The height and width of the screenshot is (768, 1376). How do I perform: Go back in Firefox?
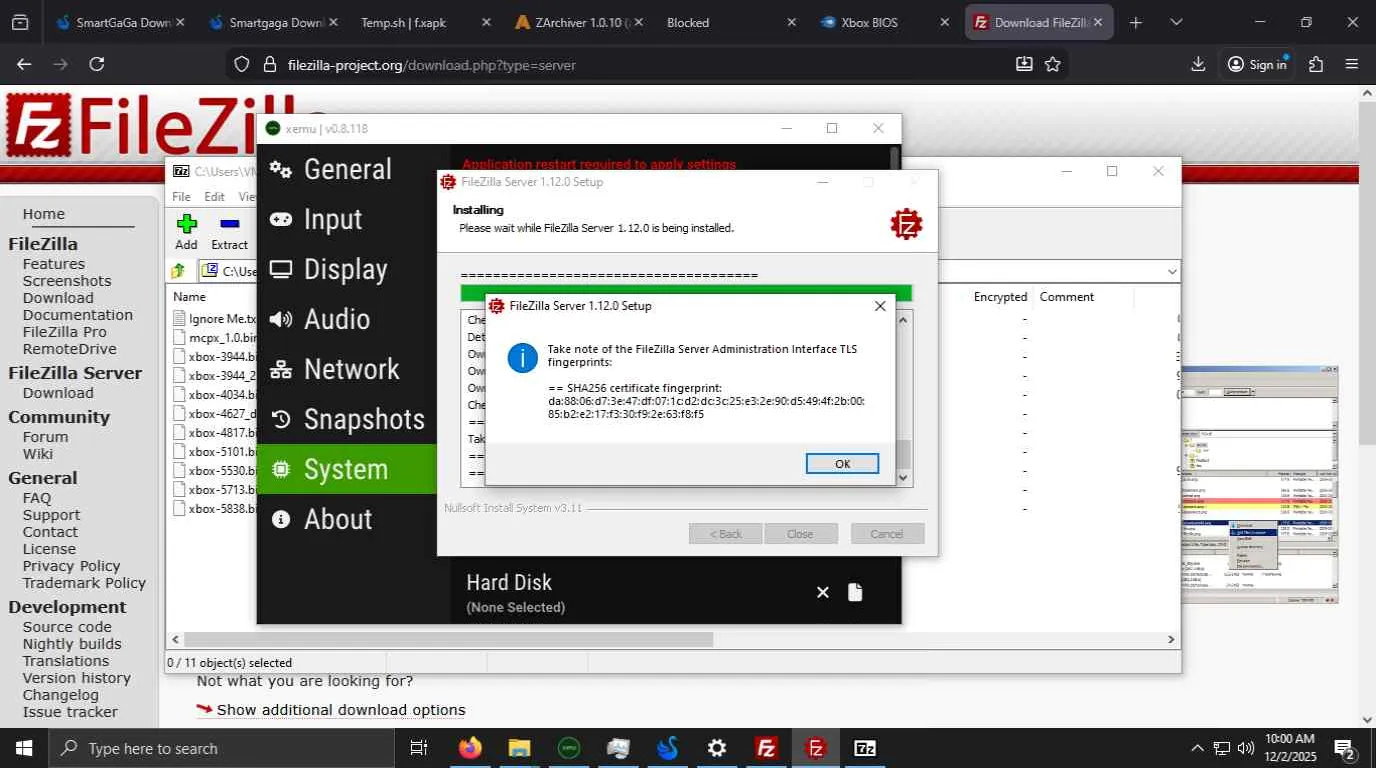tap(24, 64)
